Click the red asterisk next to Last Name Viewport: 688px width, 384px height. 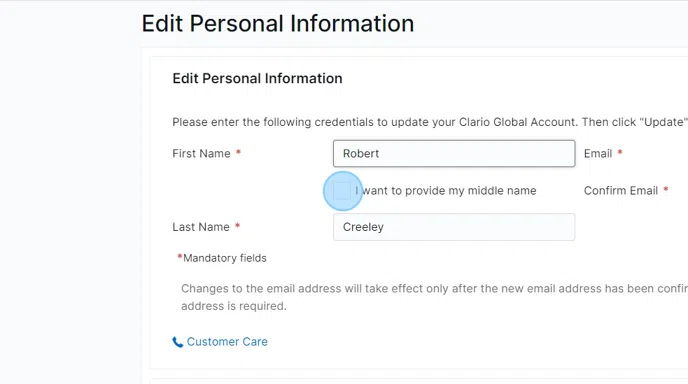click(237, 226)
